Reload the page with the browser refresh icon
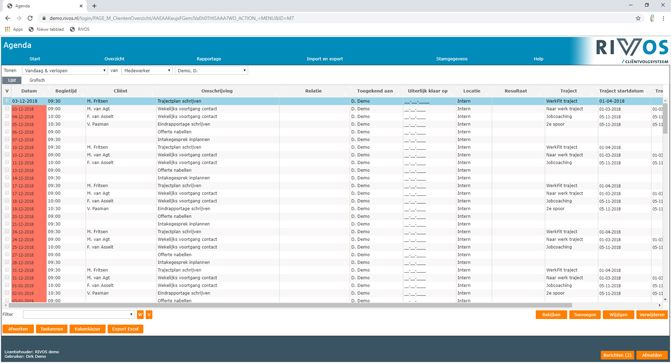This screenshot has width=671, height=363. [x=30, y=18]
